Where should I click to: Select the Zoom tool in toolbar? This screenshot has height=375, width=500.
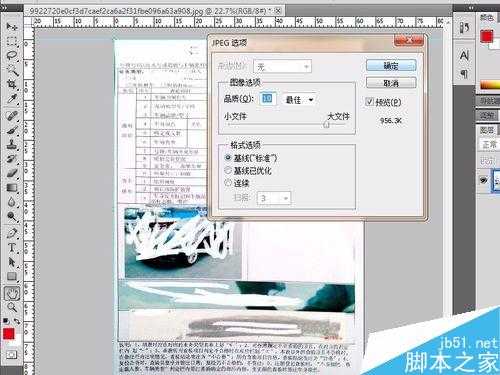coord(12,307)
